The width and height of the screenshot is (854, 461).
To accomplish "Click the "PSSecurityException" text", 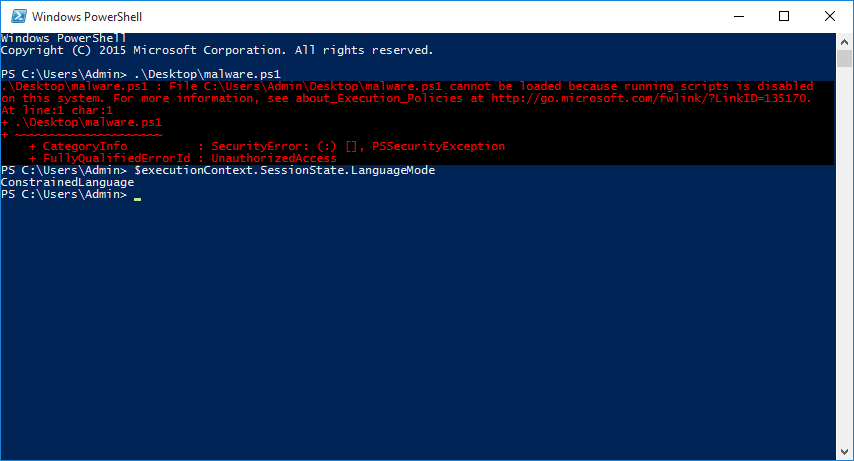I will pyautogui.click(x=438, y=146).
